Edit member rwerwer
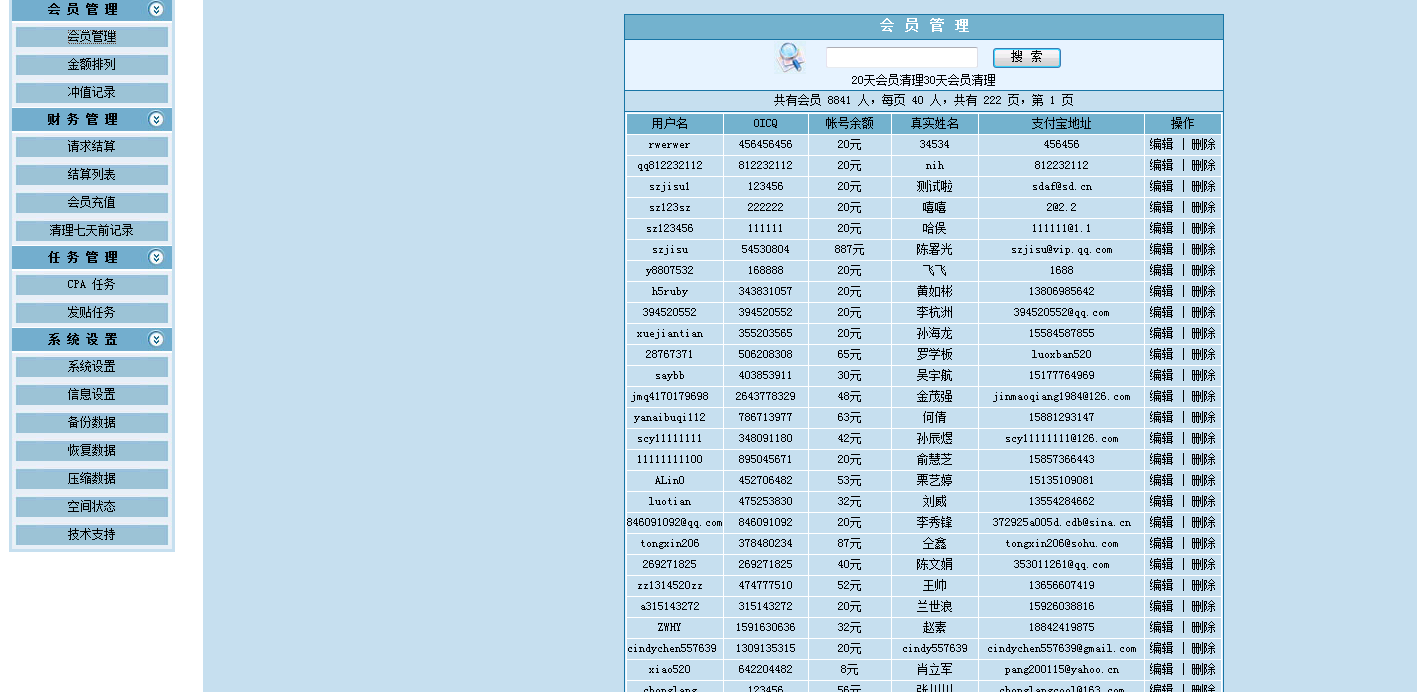 click(1161, 145)
